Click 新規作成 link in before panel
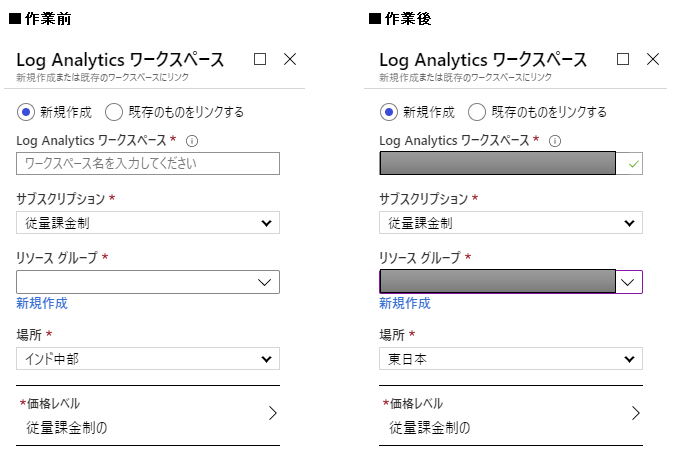 pos(42,303)
